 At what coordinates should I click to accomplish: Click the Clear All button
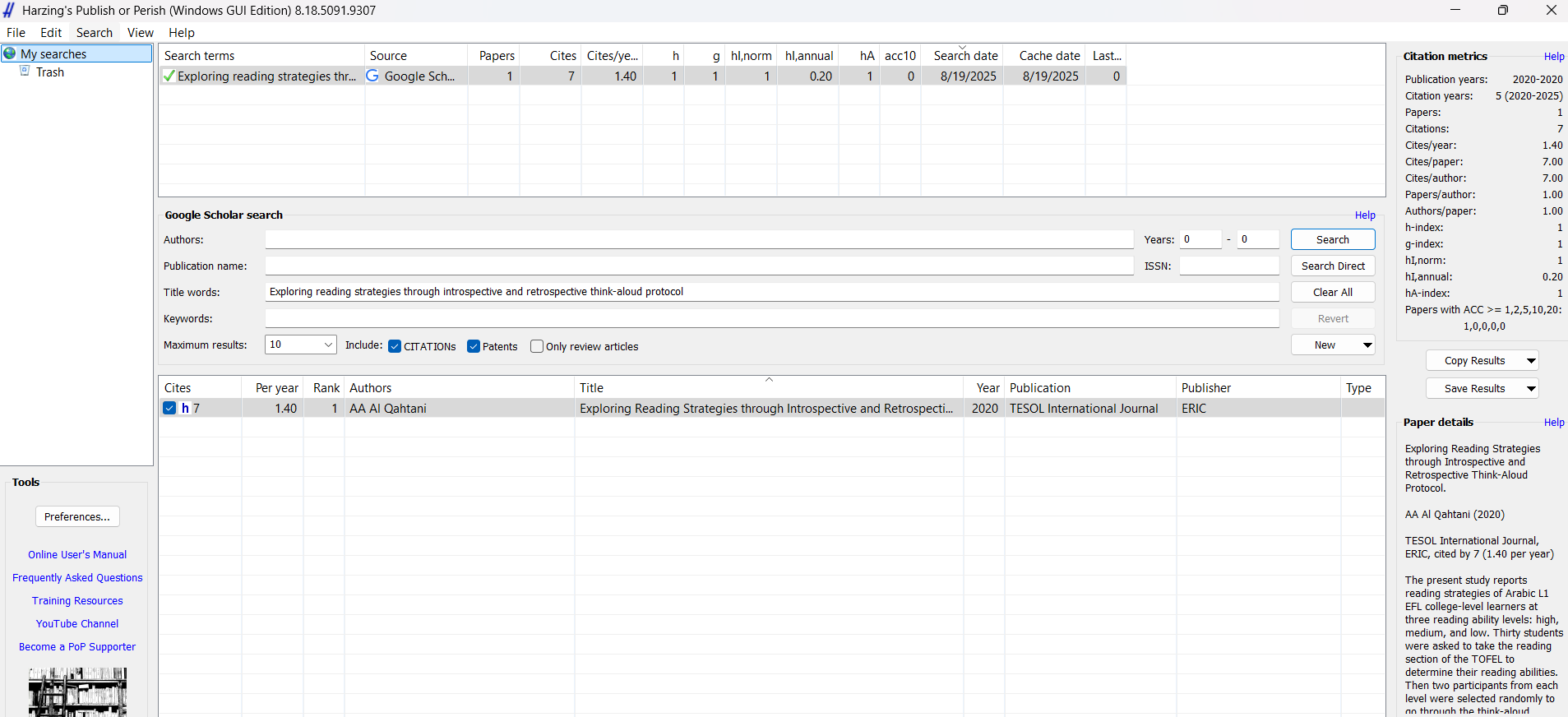point(1333,292)
